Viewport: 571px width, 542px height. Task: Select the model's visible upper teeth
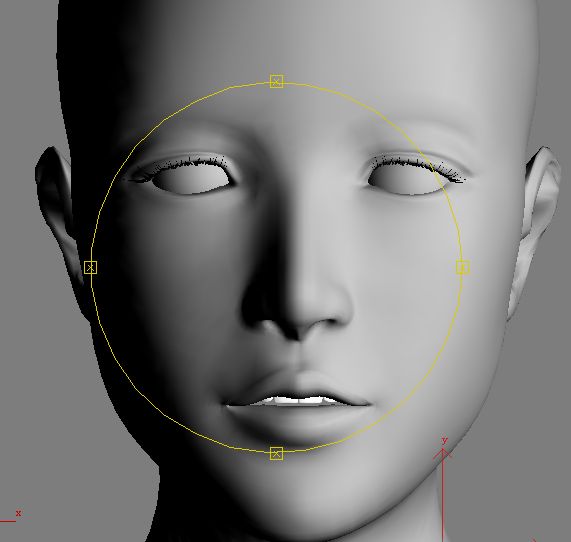(298, 400)
